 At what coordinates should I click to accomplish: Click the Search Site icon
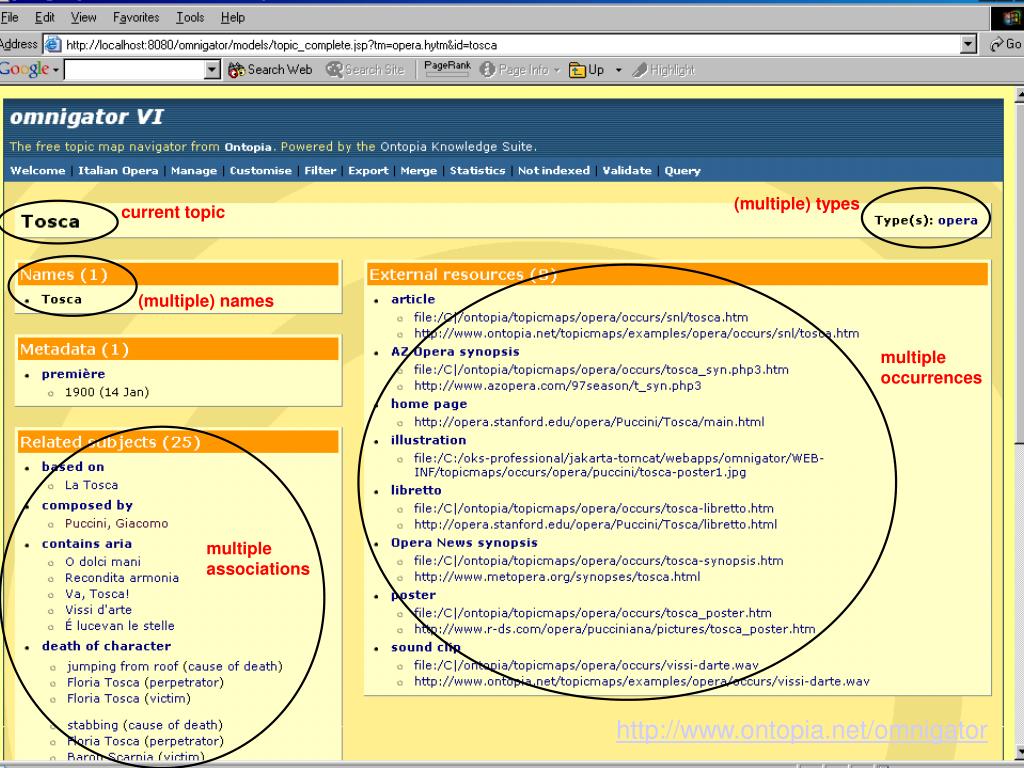point(334,70)
